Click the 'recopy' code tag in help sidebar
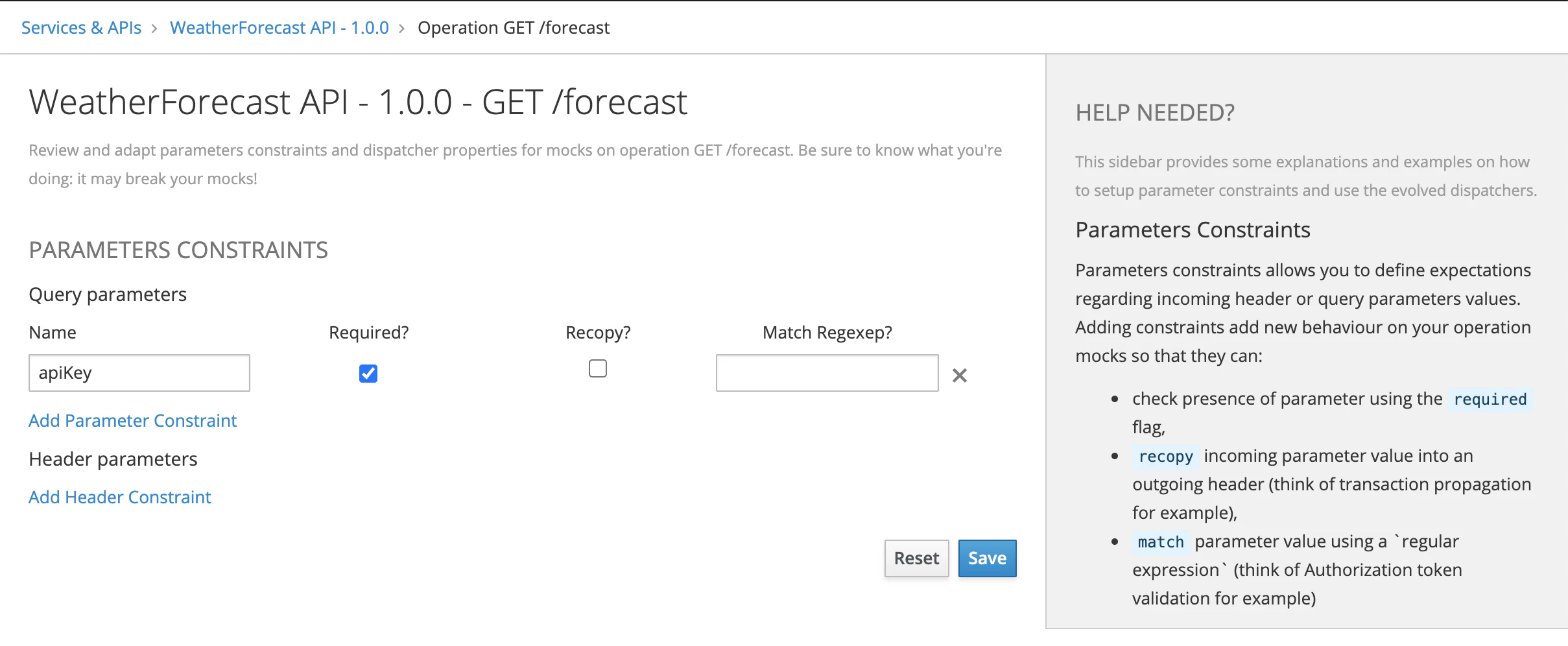Viewport: 1568px width, 646px height. (x=1165, y=457)
